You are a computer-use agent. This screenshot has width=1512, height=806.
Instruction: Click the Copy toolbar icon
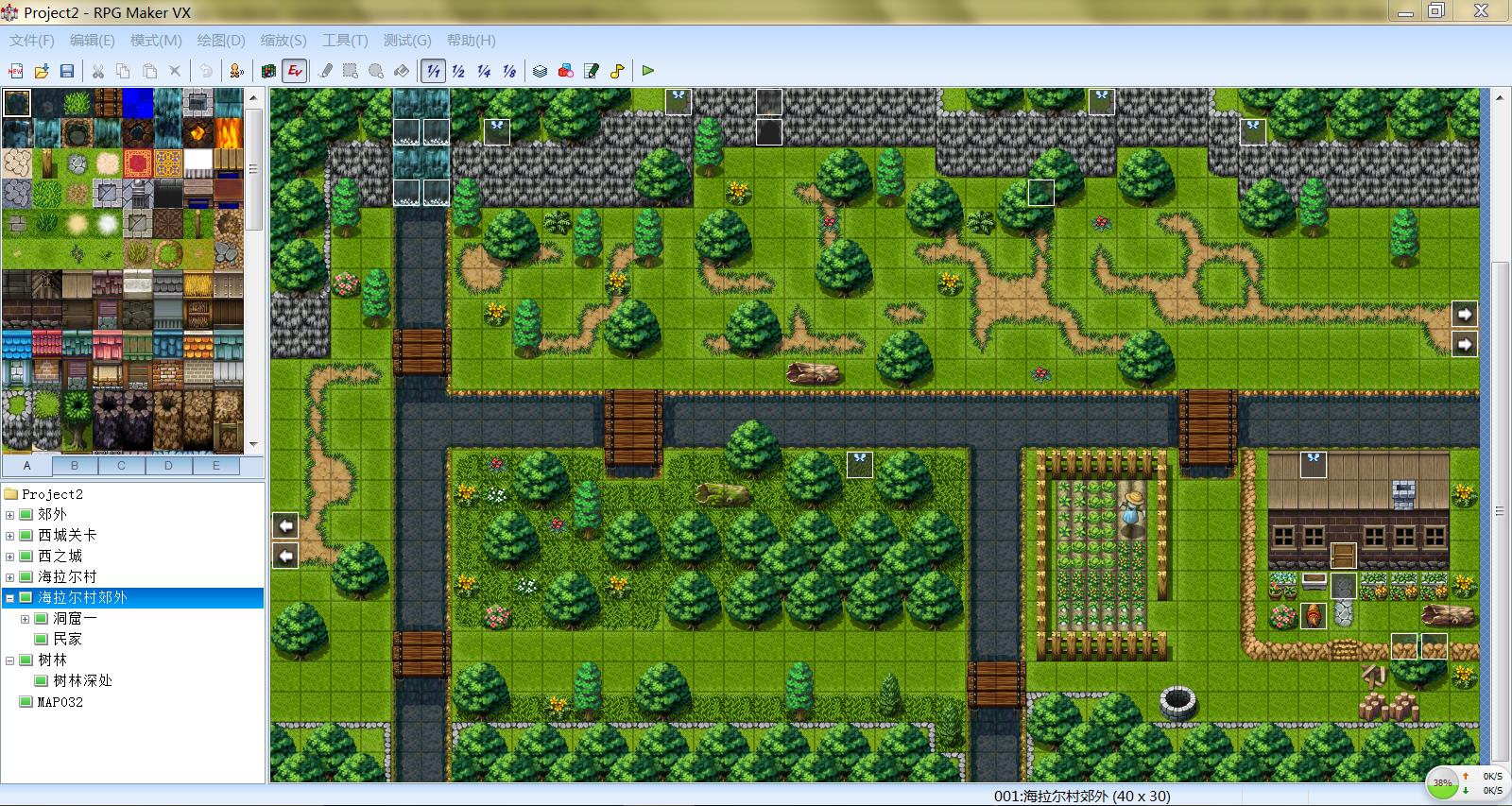coord(123,71)
